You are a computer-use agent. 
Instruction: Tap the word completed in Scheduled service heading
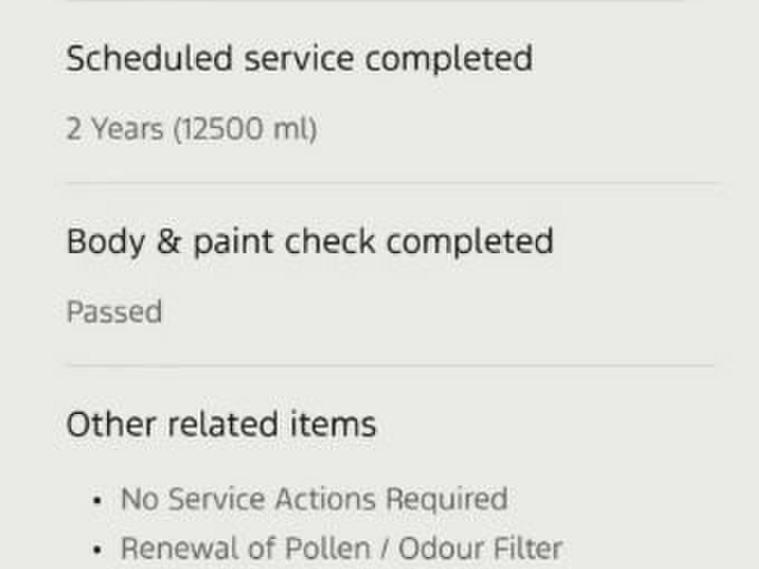448,59
